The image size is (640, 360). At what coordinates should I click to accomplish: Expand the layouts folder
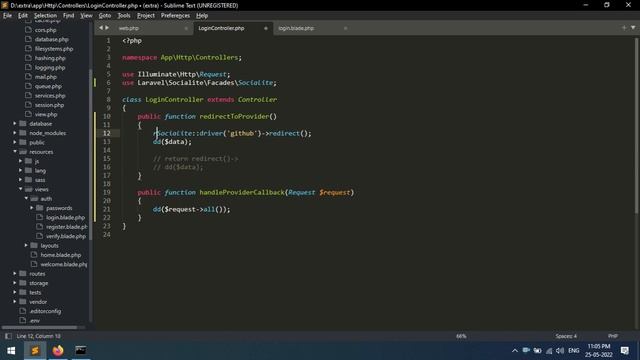[x=26, y=245]
